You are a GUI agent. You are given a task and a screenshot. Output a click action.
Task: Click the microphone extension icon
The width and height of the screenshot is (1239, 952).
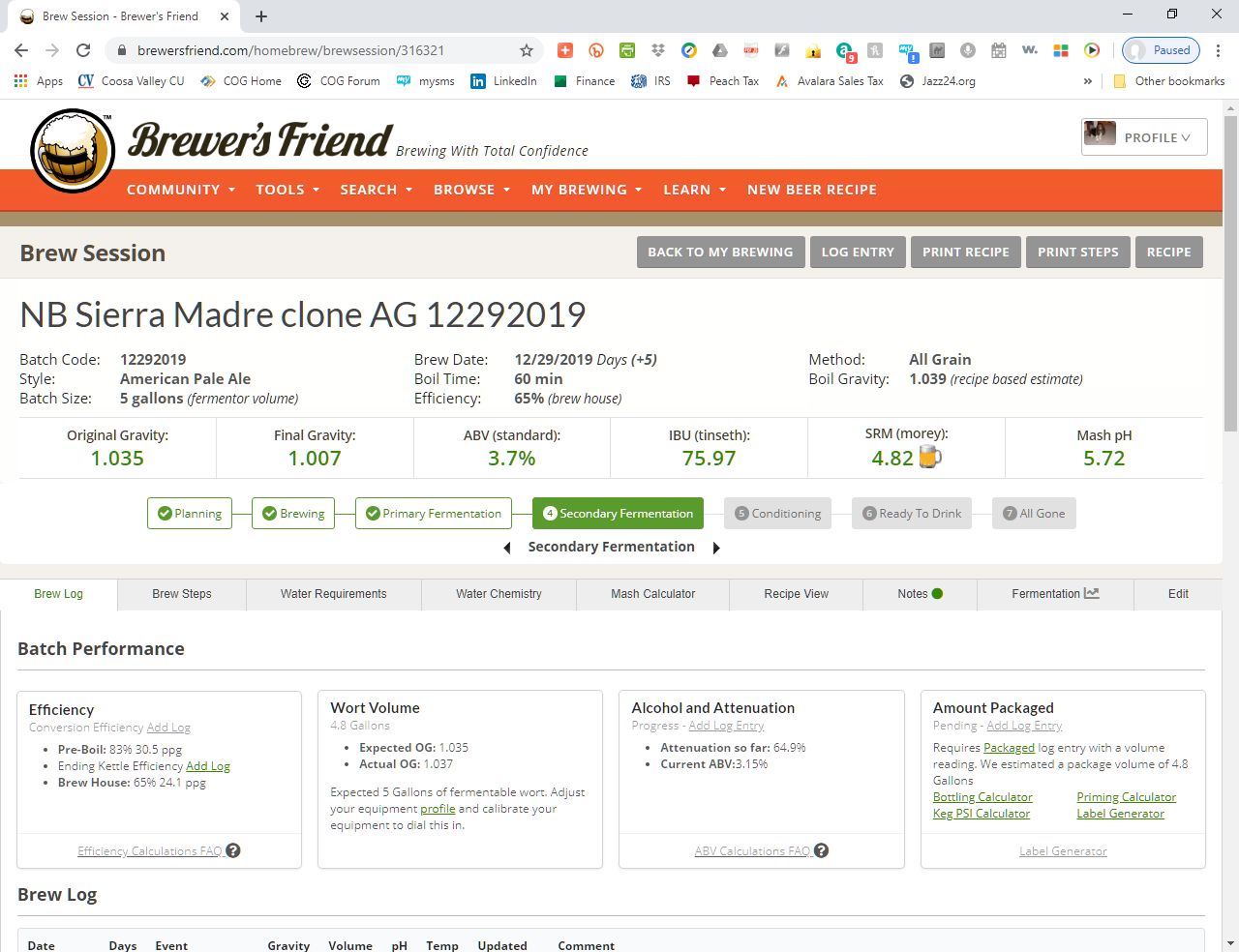pyautogui.click(x=968, y=50)
